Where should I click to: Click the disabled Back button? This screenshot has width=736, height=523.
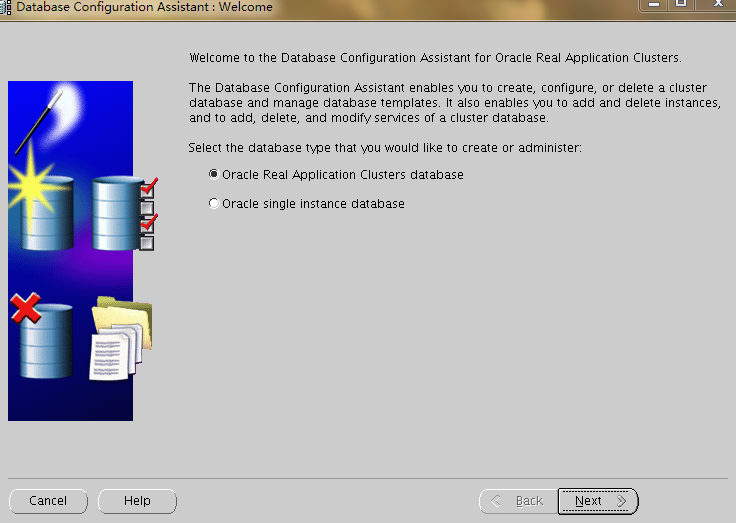pos(518,501)
